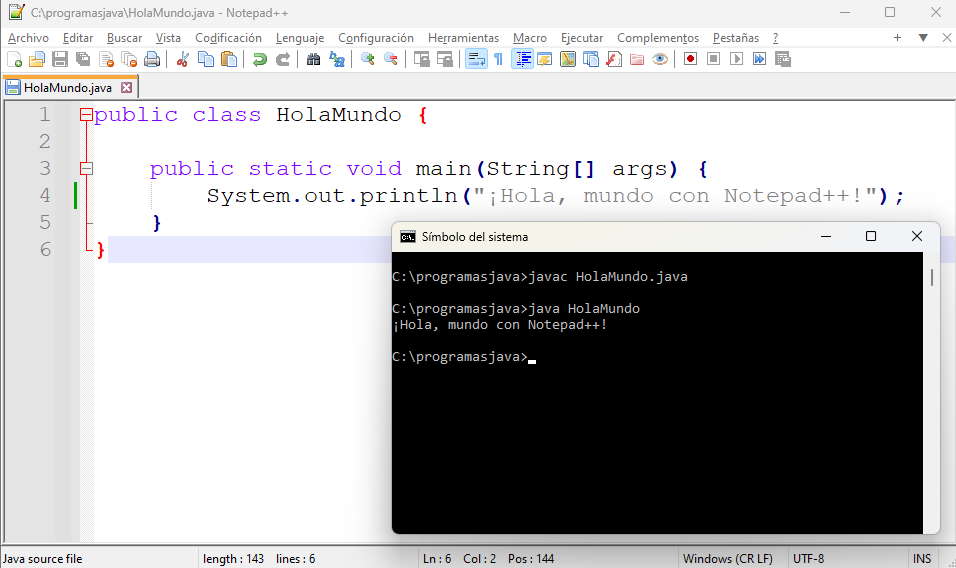Image resolution: width=956 pixels, height=568 pixels.
Task: Collapse the class fold marker on line 1
Action: point(87,115)
